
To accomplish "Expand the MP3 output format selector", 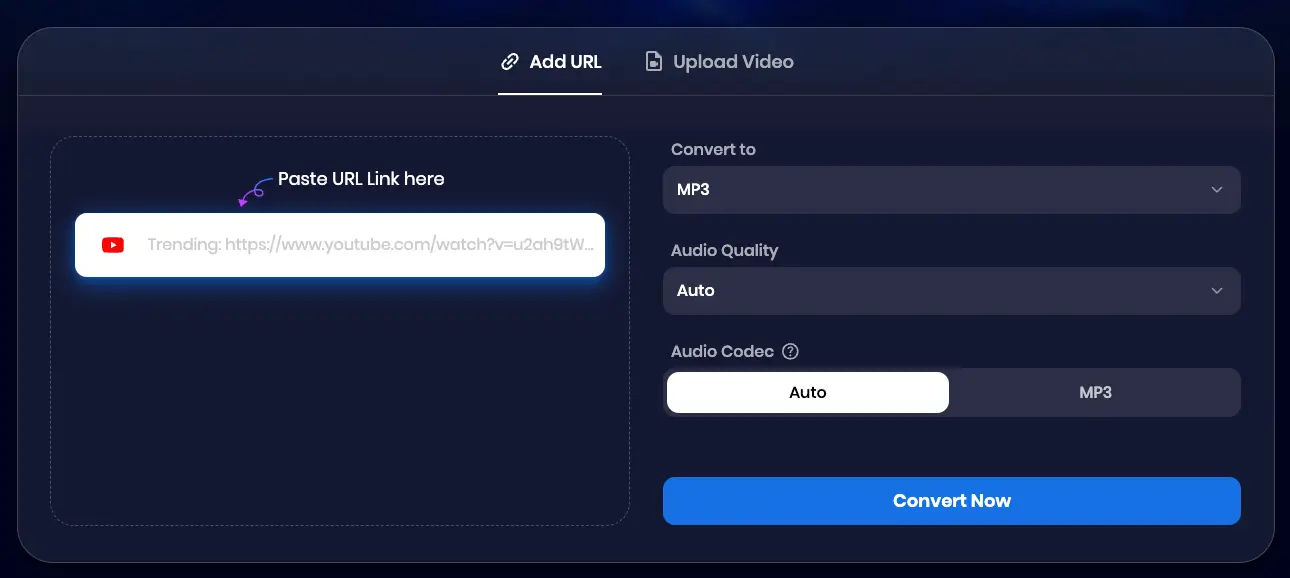I will click(952, 190).
